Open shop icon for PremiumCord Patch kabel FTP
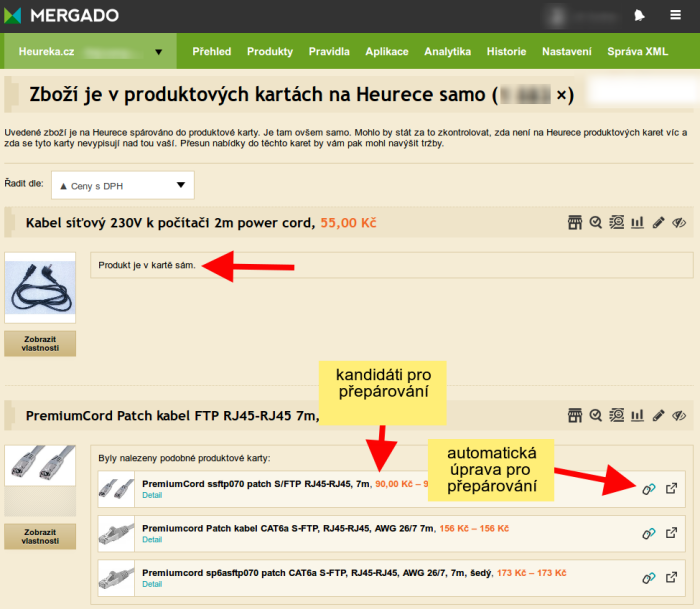The width and height of the screenshot is (700, 609). (x=575, y=416)
